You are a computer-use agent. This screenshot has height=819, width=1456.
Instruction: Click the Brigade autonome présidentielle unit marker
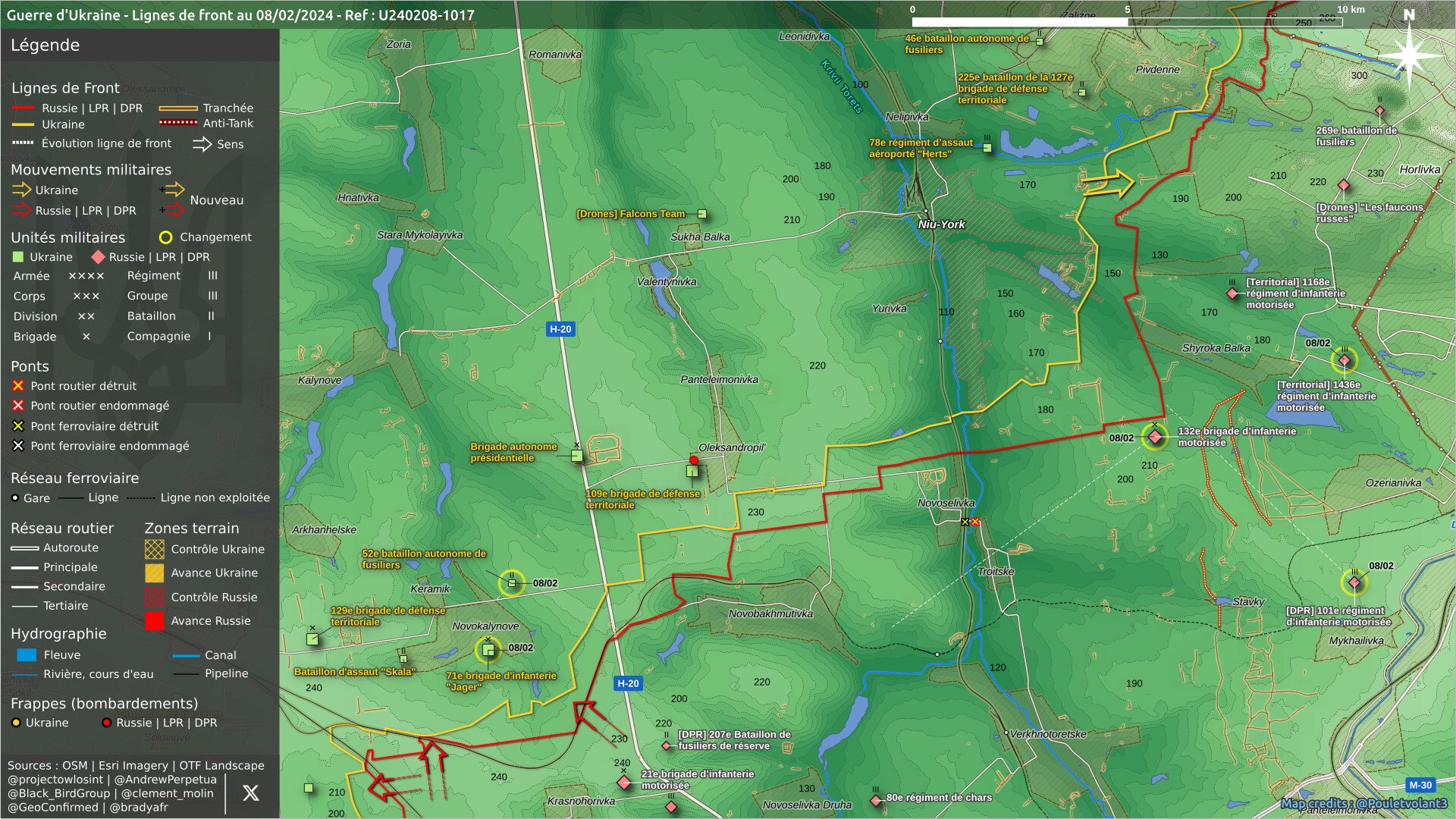pos(577,456)
